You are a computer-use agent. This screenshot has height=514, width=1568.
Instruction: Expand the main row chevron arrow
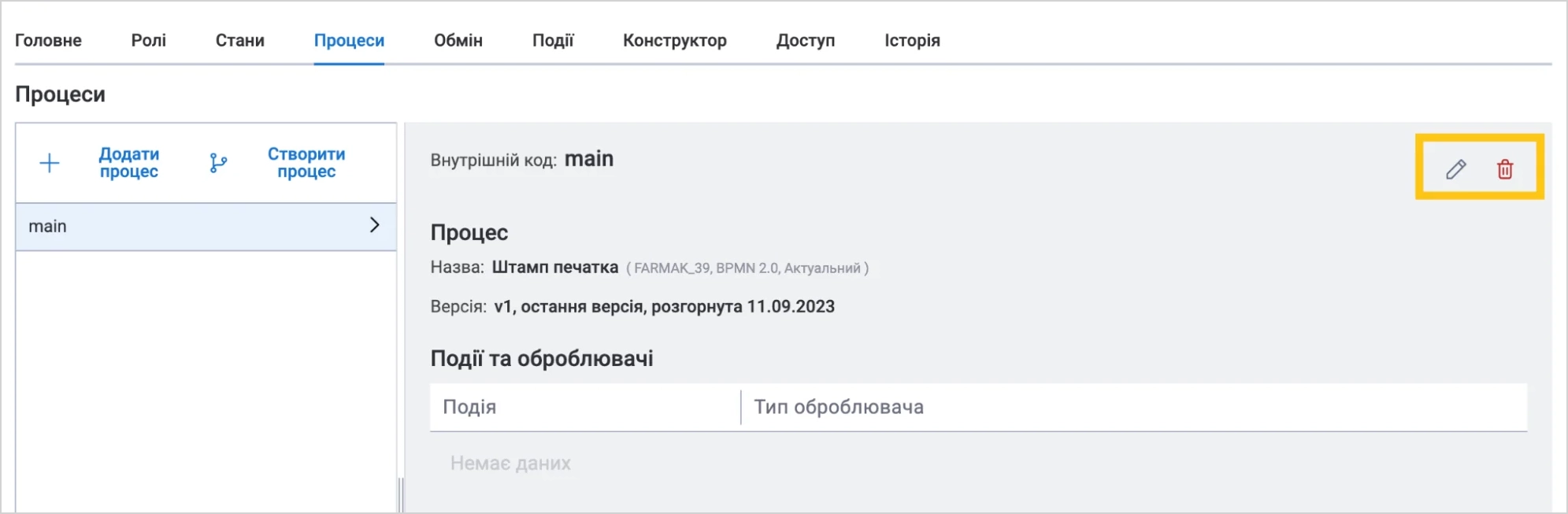[x=375, y=225]
